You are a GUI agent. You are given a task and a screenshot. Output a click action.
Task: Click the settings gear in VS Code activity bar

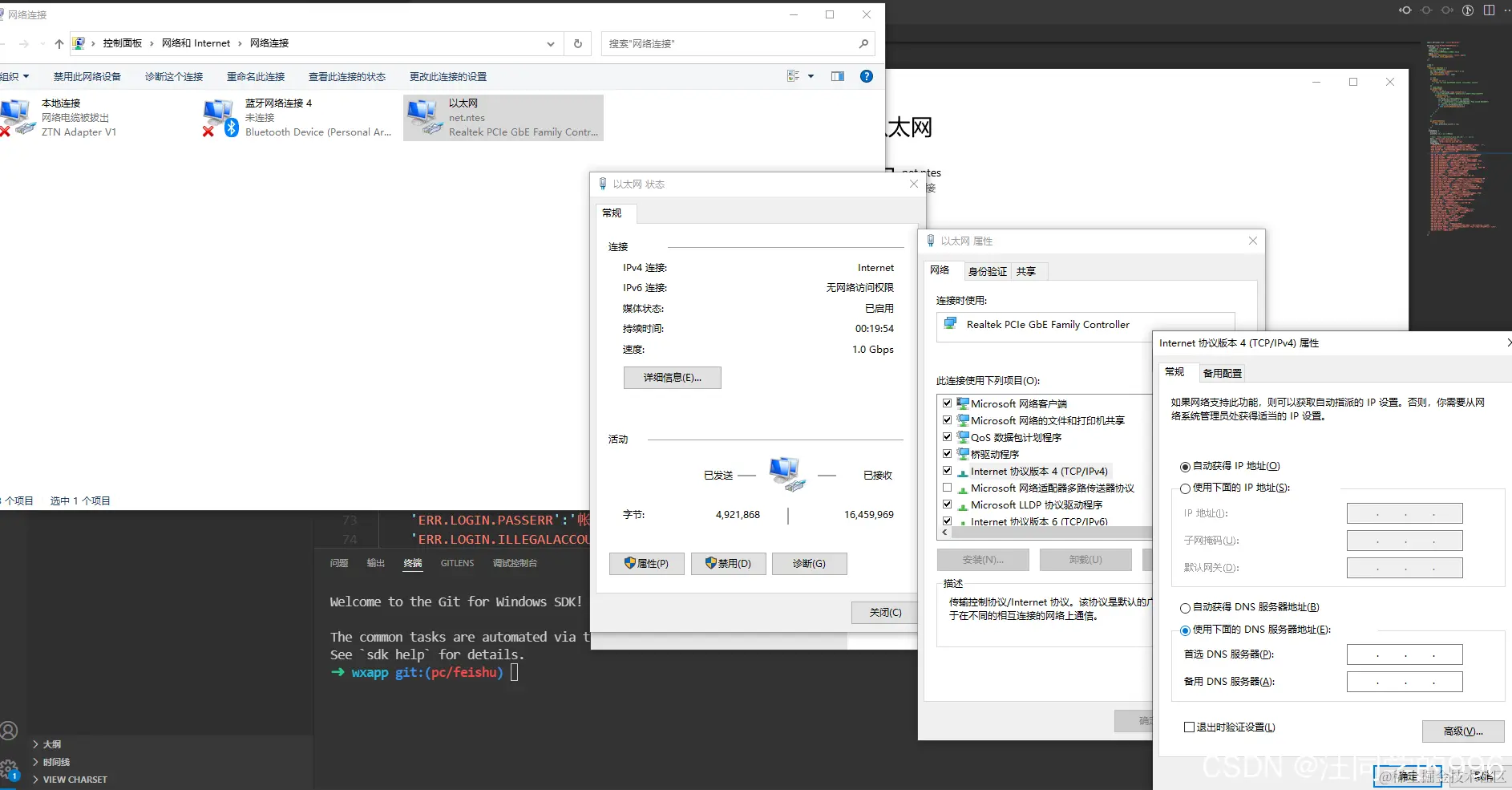coord(10,770)
